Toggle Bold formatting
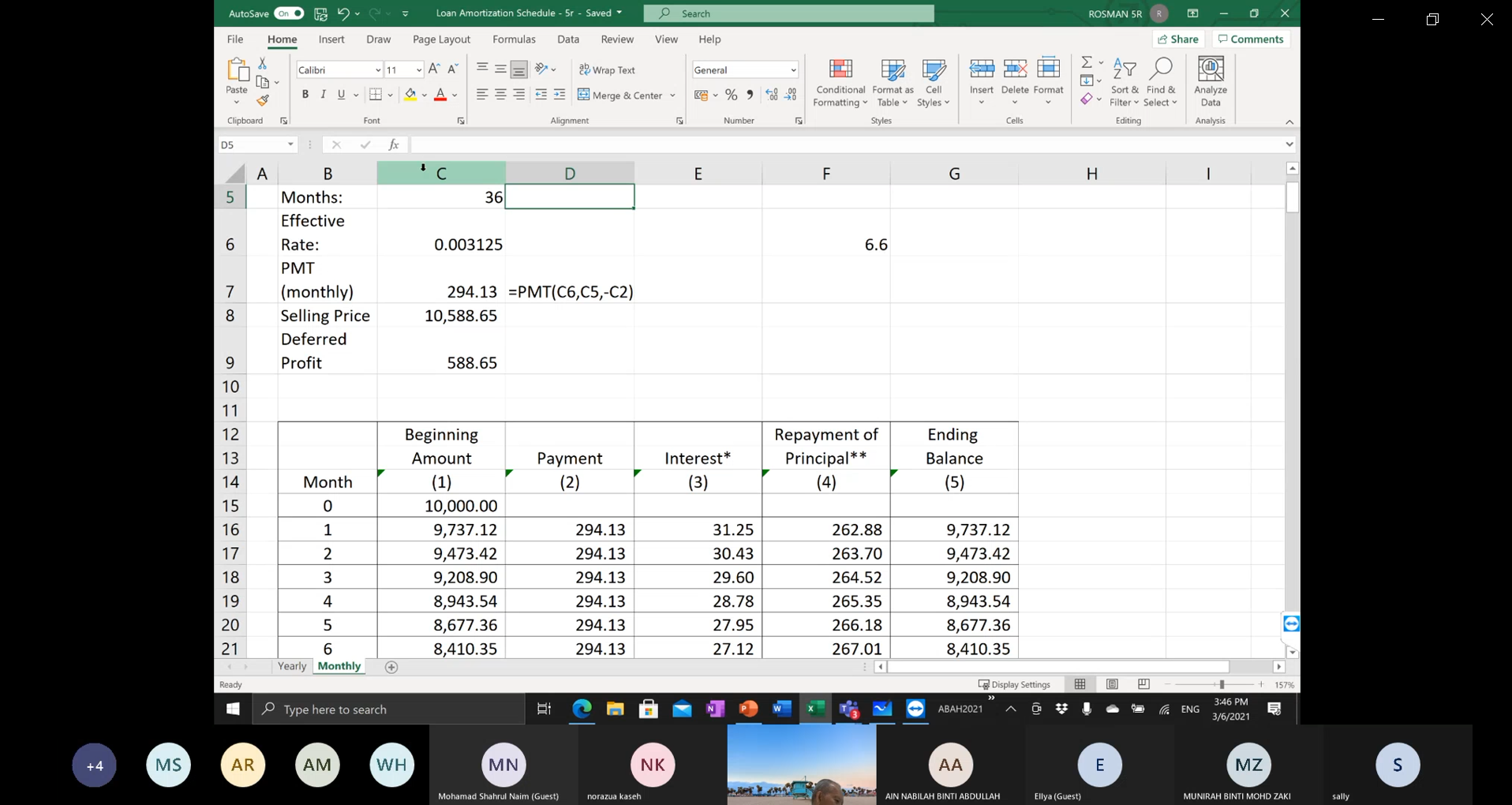The width and height of the screenshot is (1512, 805). pyautogui.click(x=305, y=95)
